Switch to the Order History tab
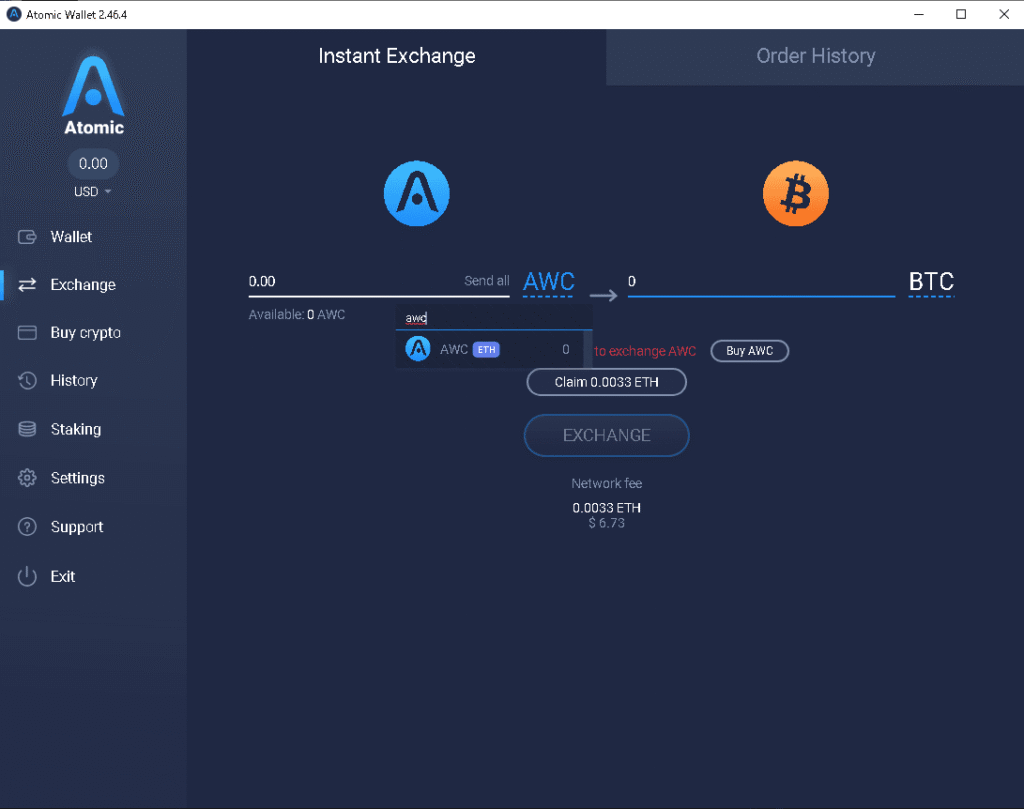Viewport: 1024px width, 809px height. pyautogui.click(x=815, y=56)
